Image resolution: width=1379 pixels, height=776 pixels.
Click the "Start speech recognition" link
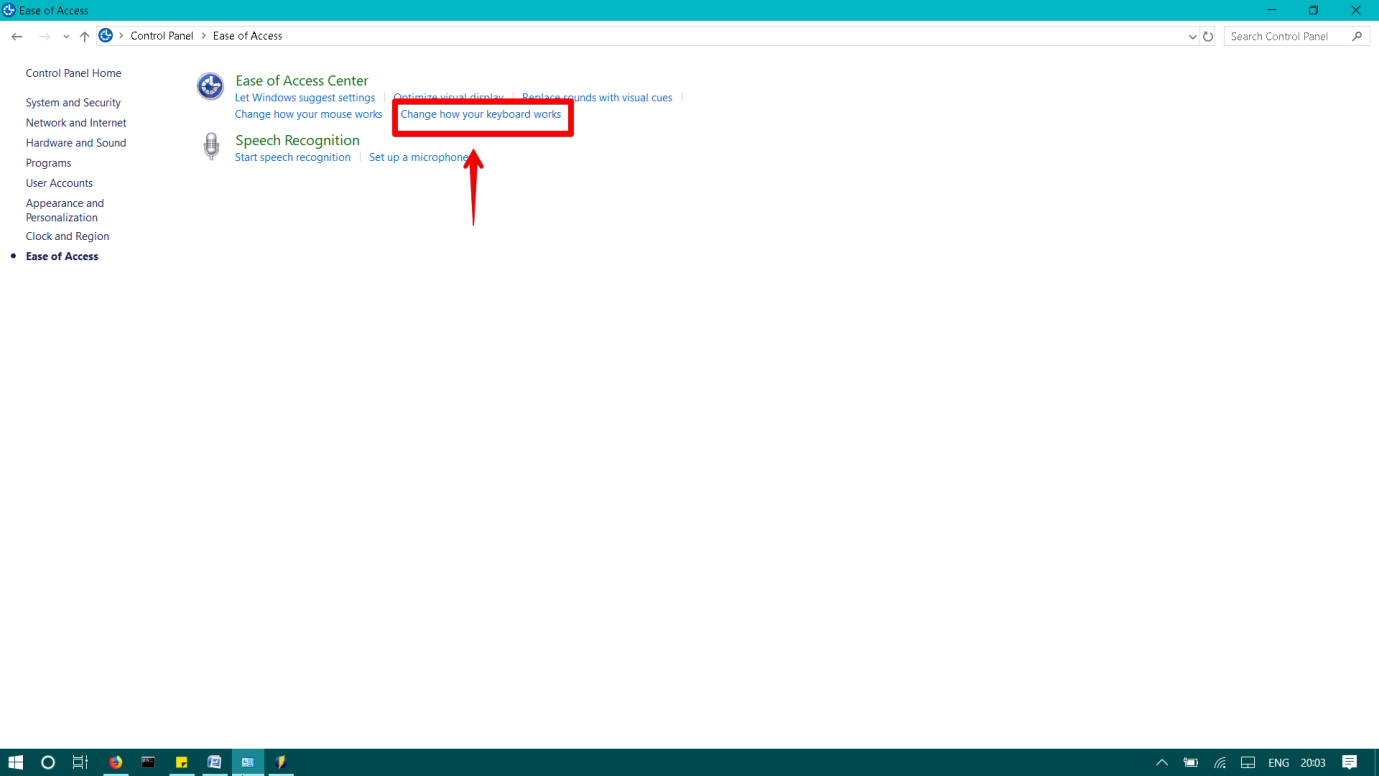pyautogui.click(x=292, y=157)
